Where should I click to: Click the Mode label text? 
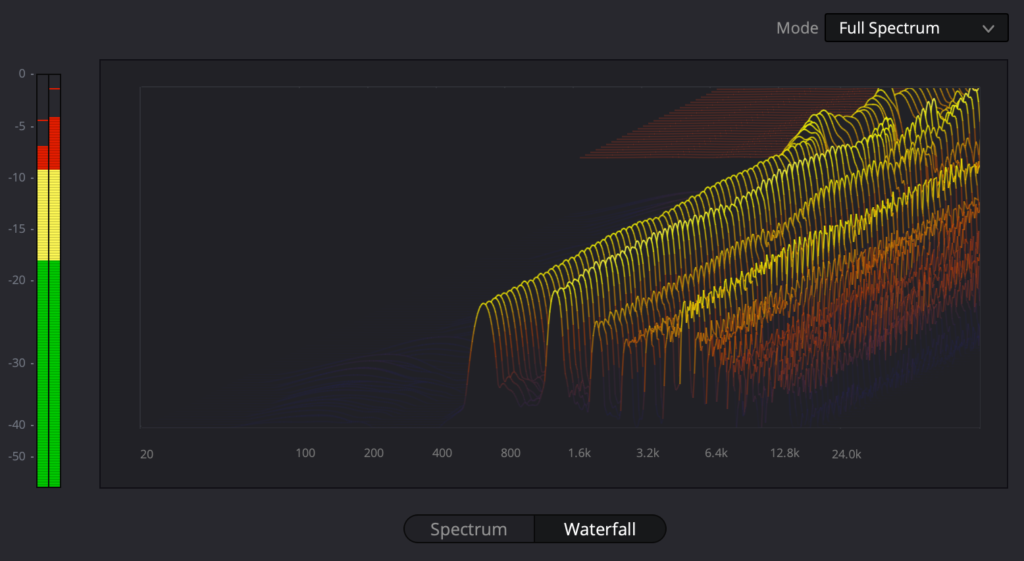(797, 28)
